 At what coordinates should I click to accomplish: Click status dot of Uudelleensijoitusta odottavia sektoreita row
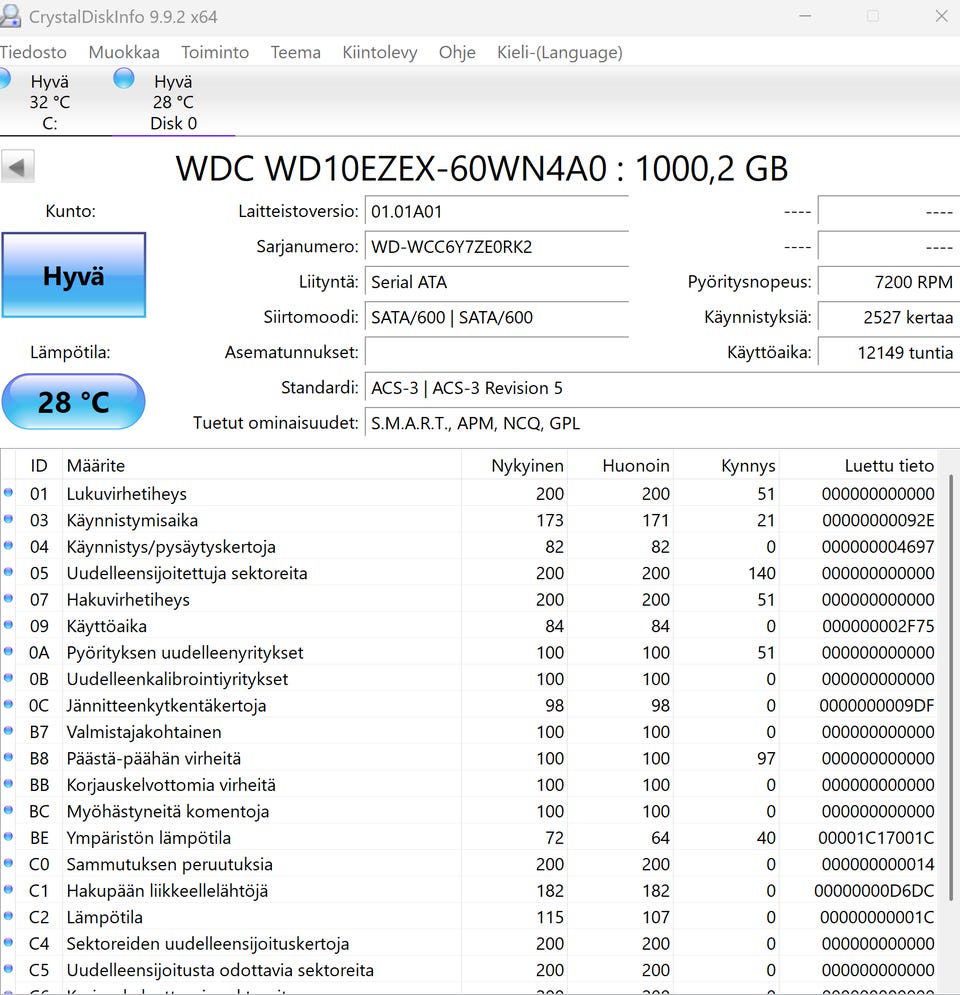point(8,969)
